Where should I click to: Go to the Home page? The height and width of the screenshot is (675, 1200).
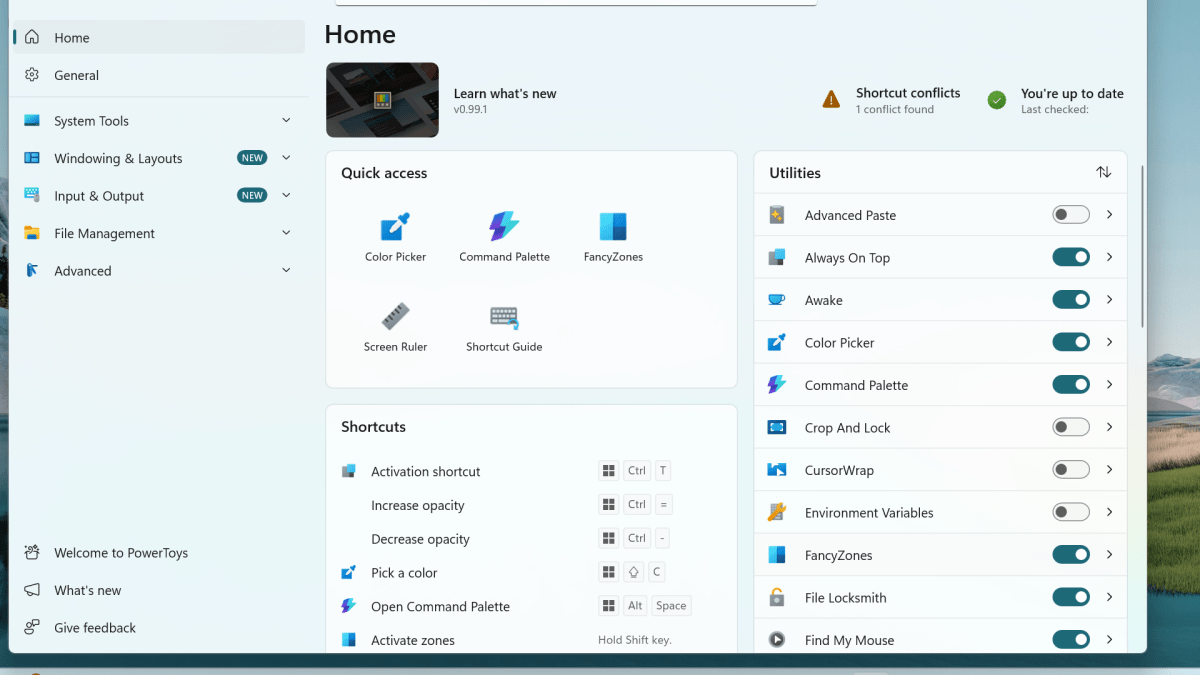160,38
